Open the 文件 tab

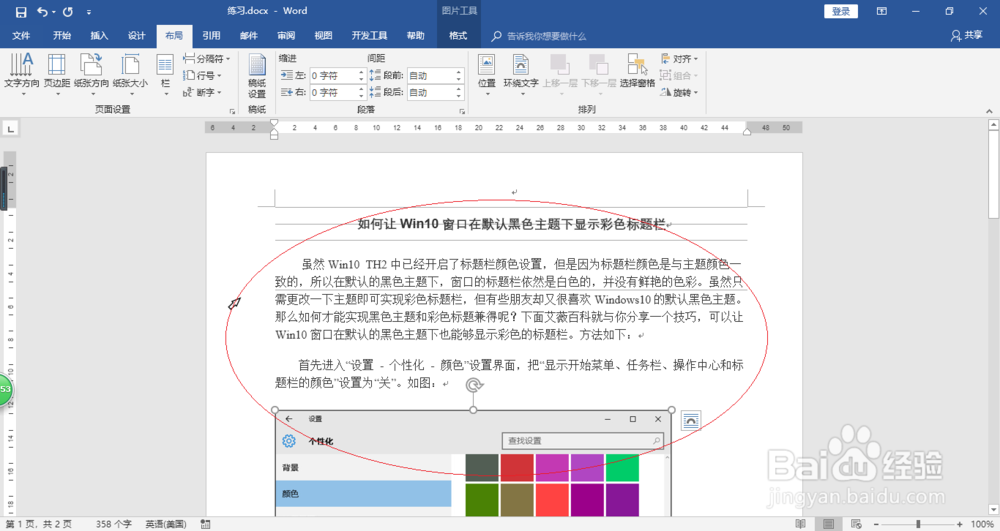click(21, 36)
